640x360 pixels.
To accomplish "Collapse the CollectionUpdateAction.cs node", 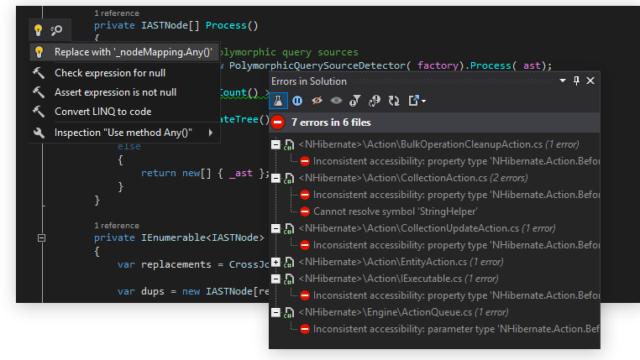I will pos(276,228).
